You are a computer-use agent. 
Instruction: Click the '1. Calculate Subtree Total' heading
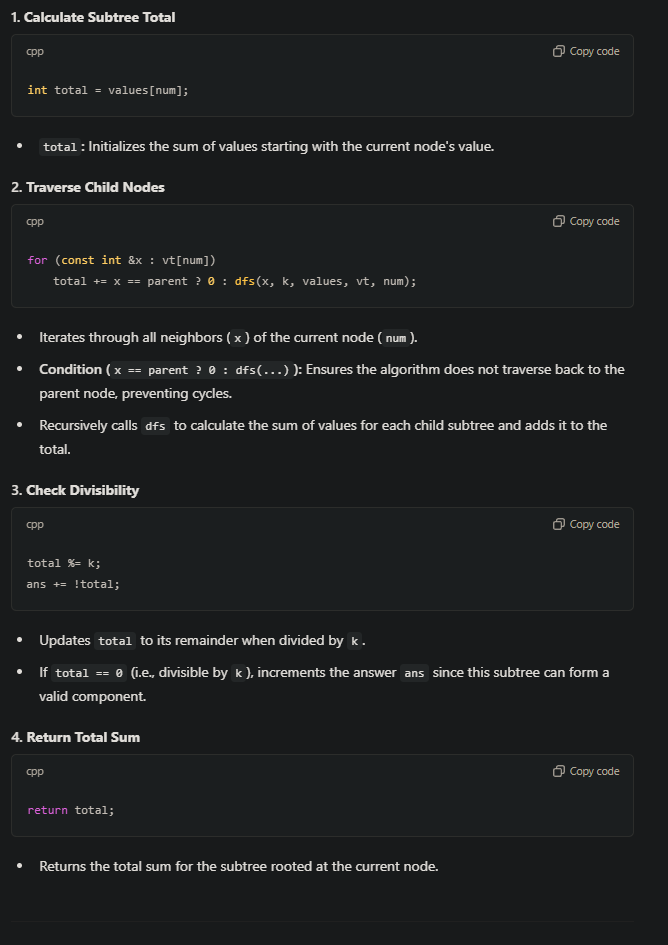point(93,17)
